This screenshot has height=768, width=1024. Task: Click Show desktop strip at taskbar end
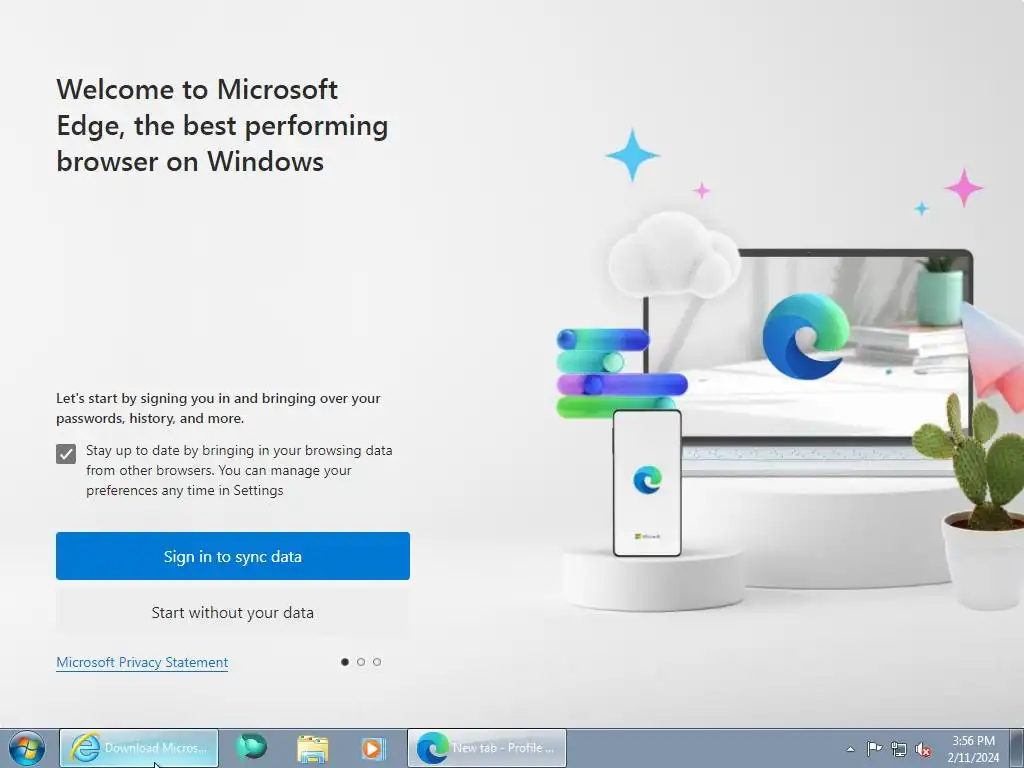pyautogui.click(x=1017, y=748)
